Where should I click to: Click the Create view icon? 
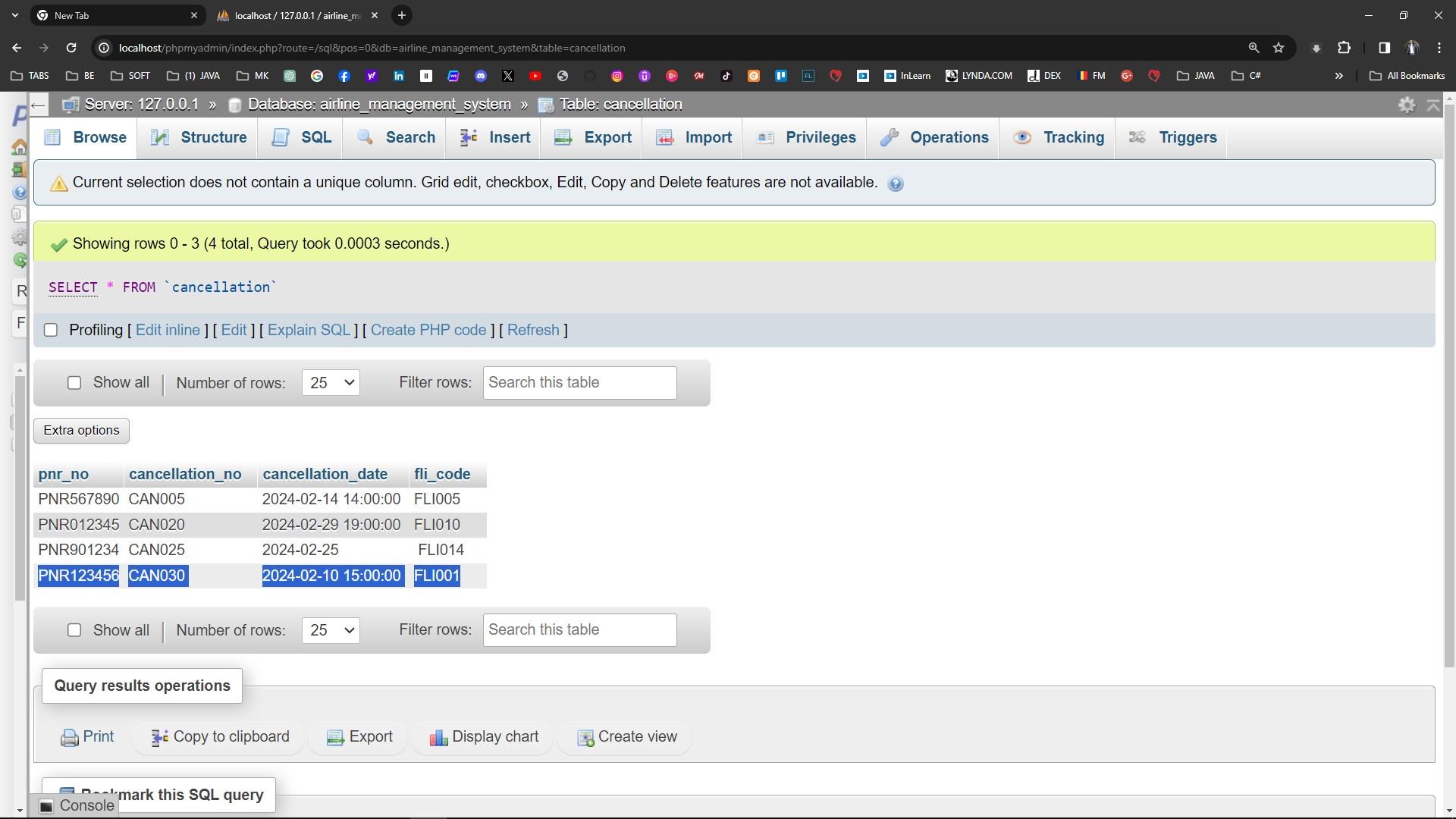(x=585, y=738)
